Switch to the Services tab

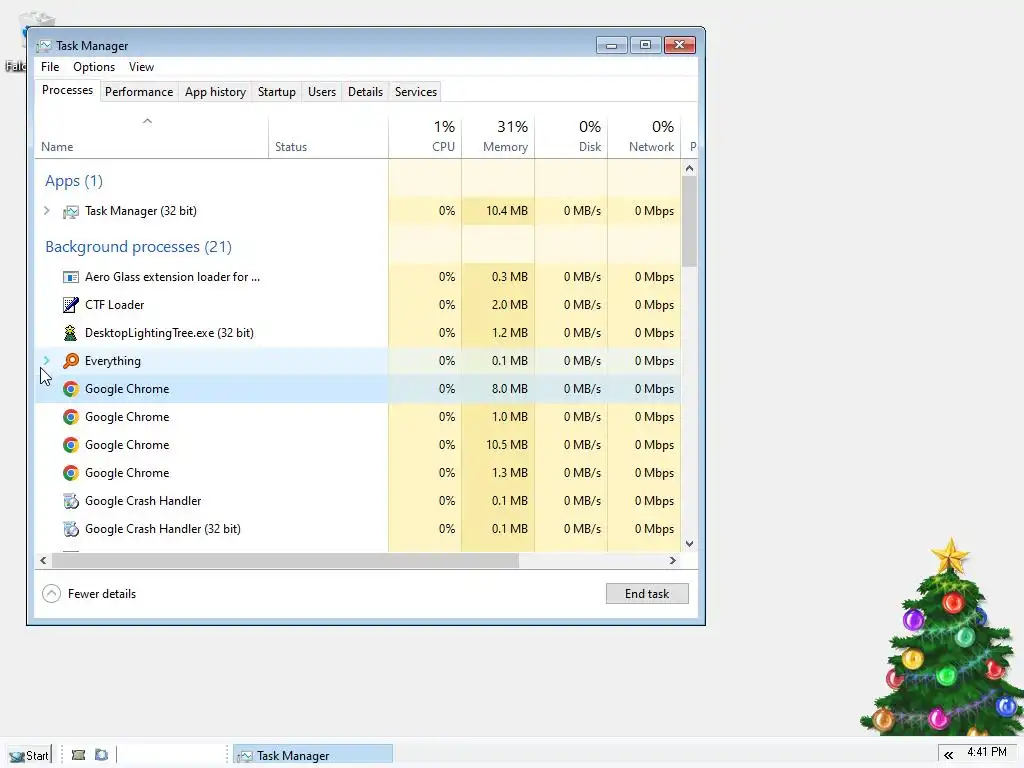point(416,92)
